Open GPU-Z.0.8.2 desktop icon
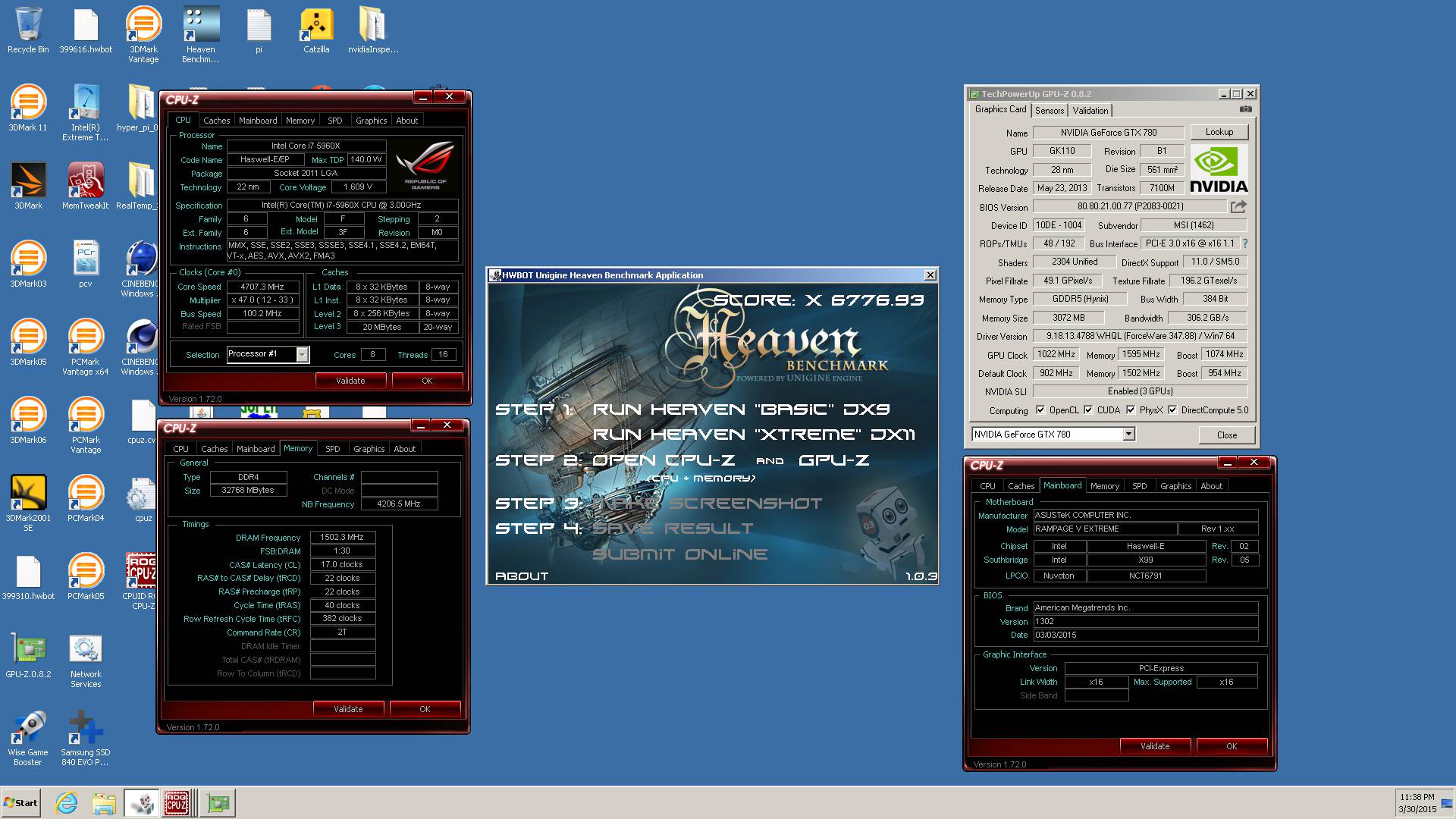 coord(28,655)
